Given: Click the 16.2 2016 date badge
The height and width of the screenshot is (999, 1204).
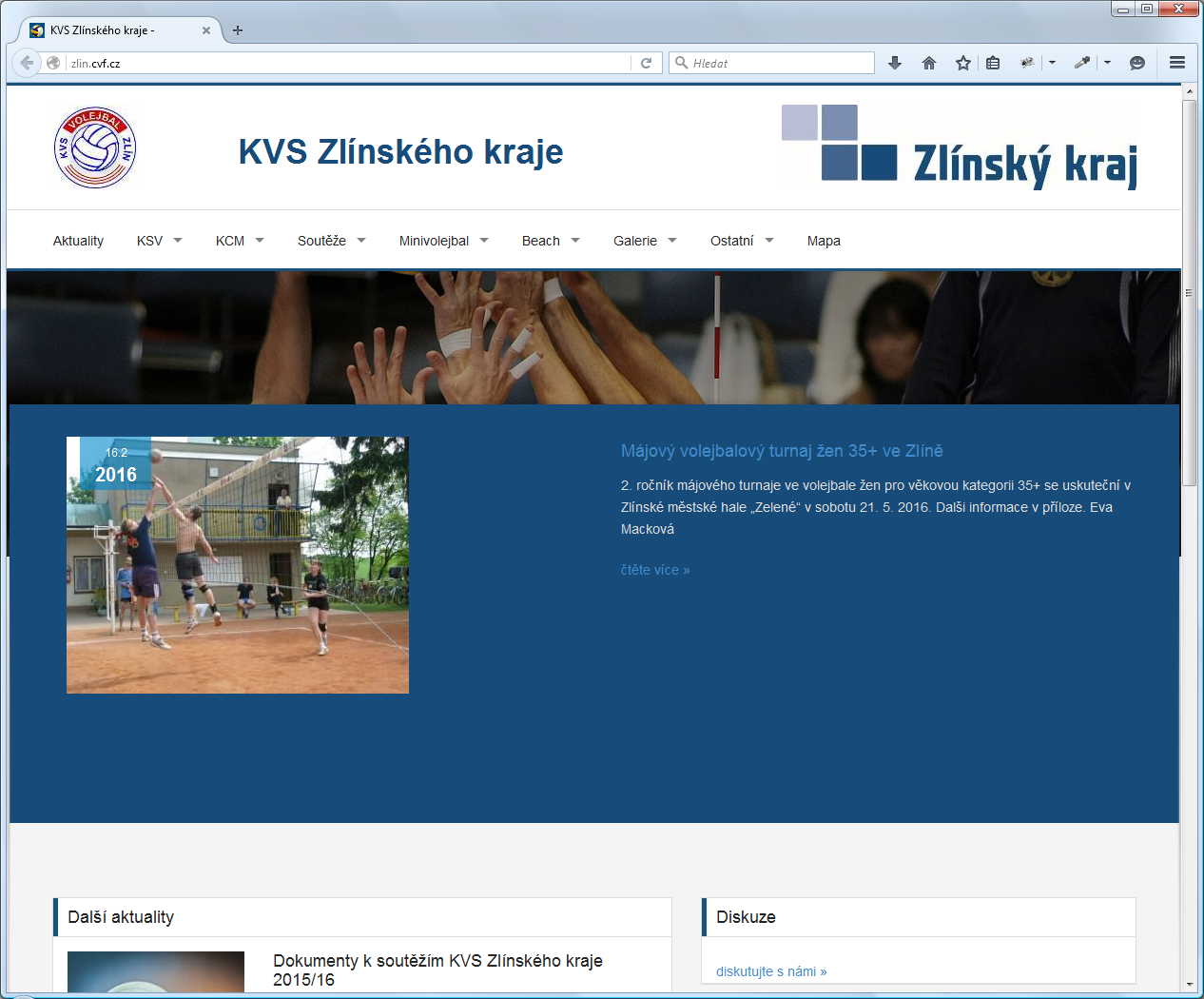Looking at the screenshot, I should click(115, 464).
